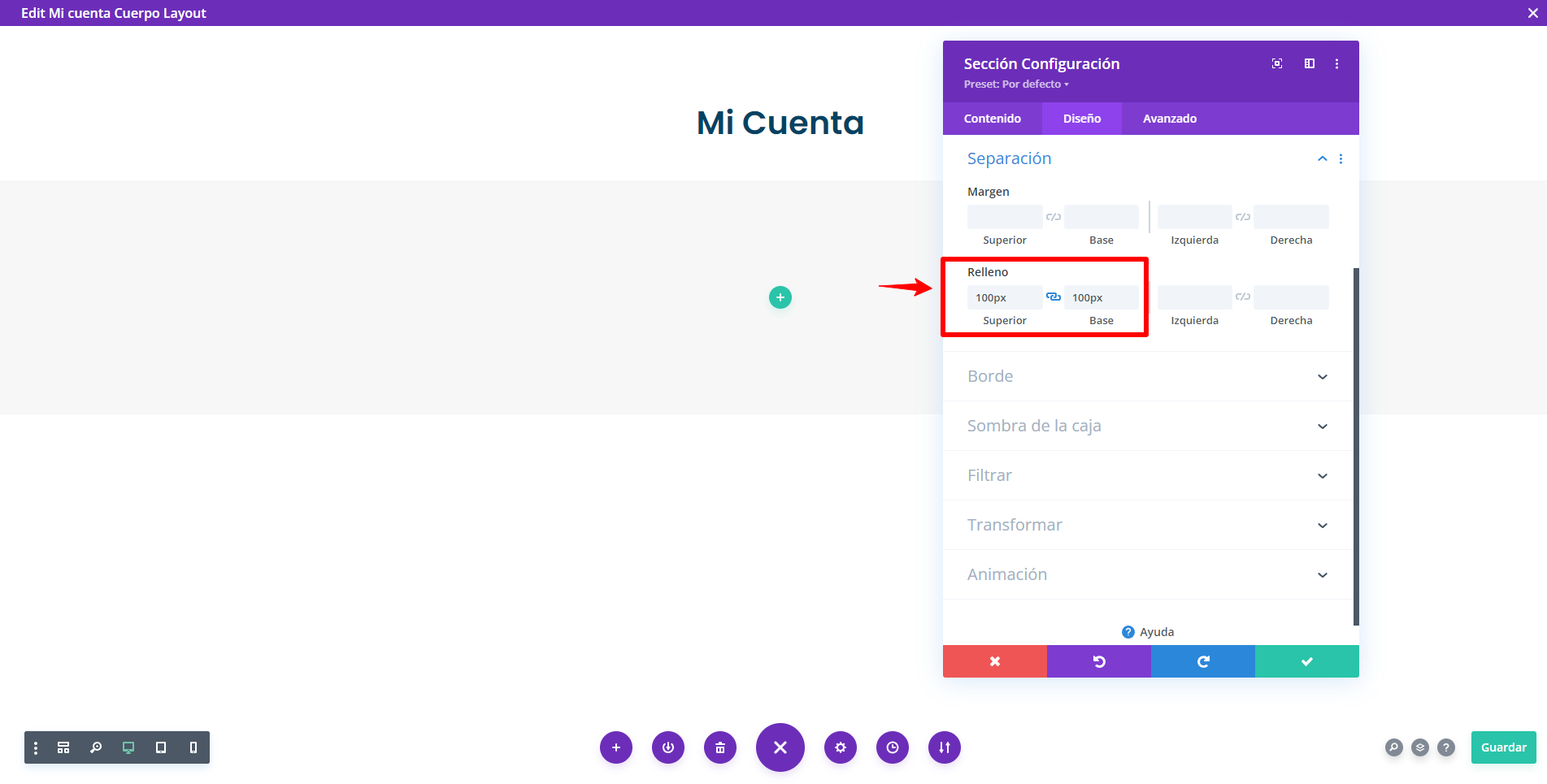Select the Mi Cuenta heading
The image size is (1547, 784).
(780, 123)
